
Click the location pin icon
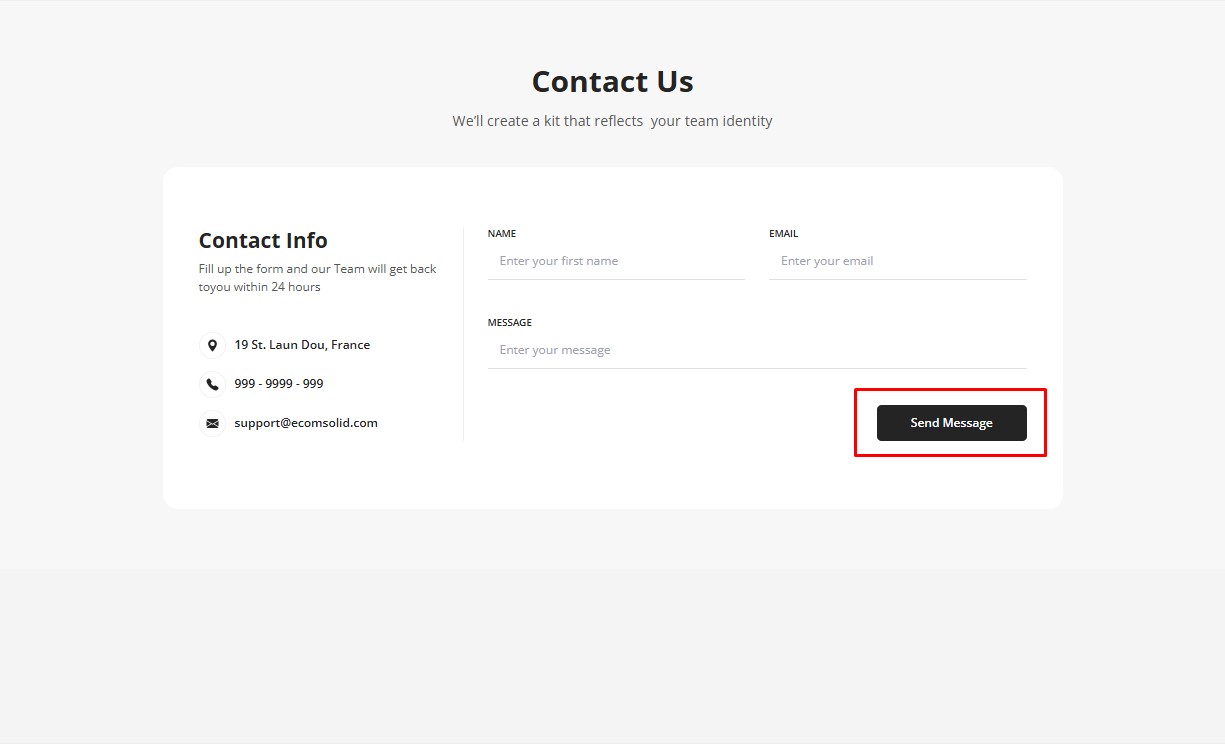[212, 345]
